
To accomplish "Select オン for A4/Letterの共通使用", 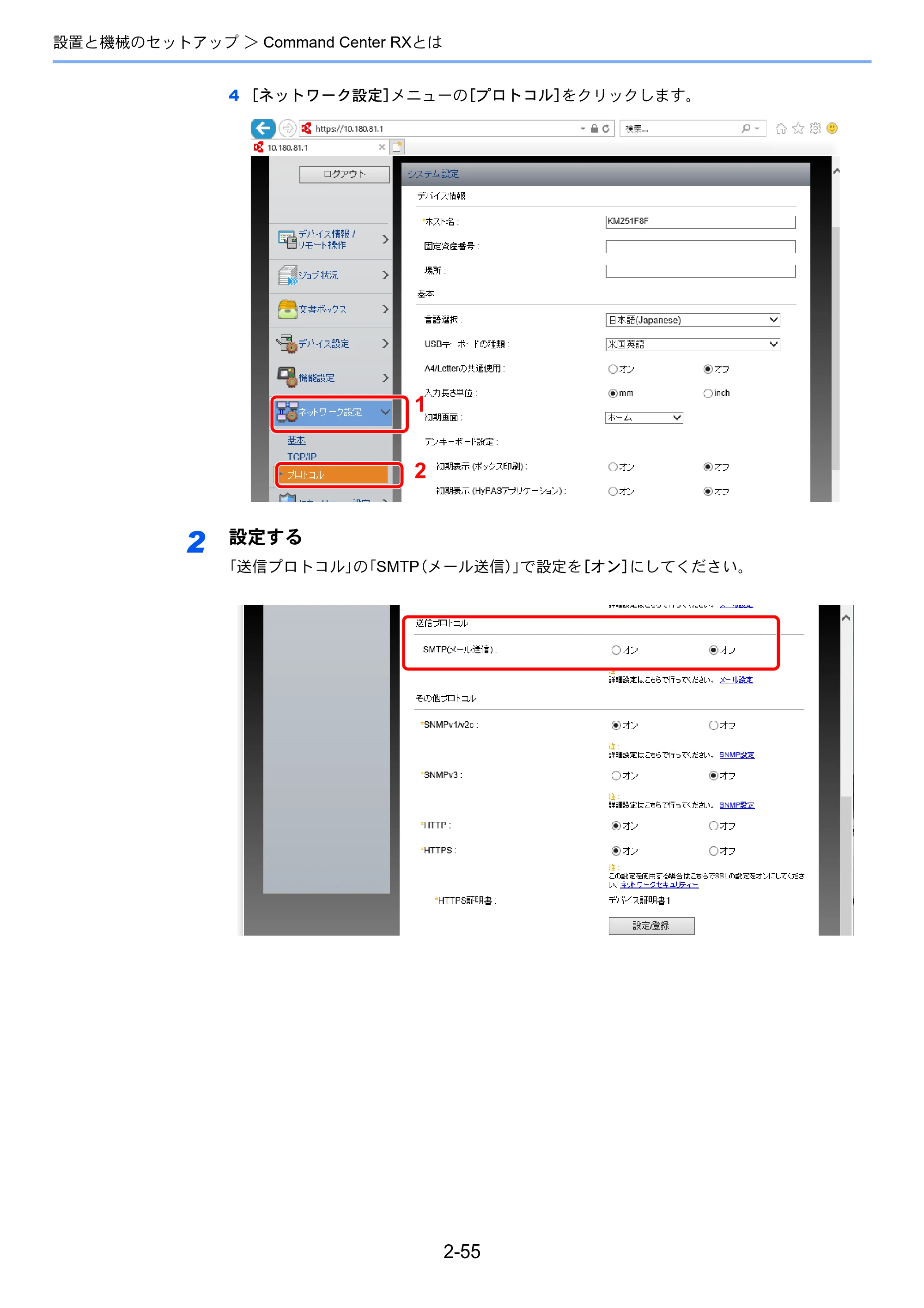I will click(613, 369).
